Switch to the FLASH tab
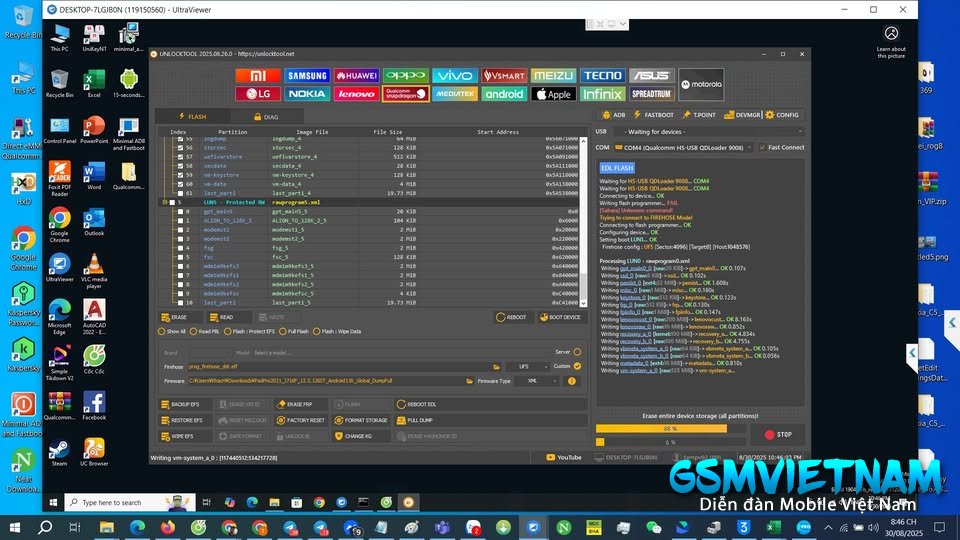960x540 pixels. 192,116
